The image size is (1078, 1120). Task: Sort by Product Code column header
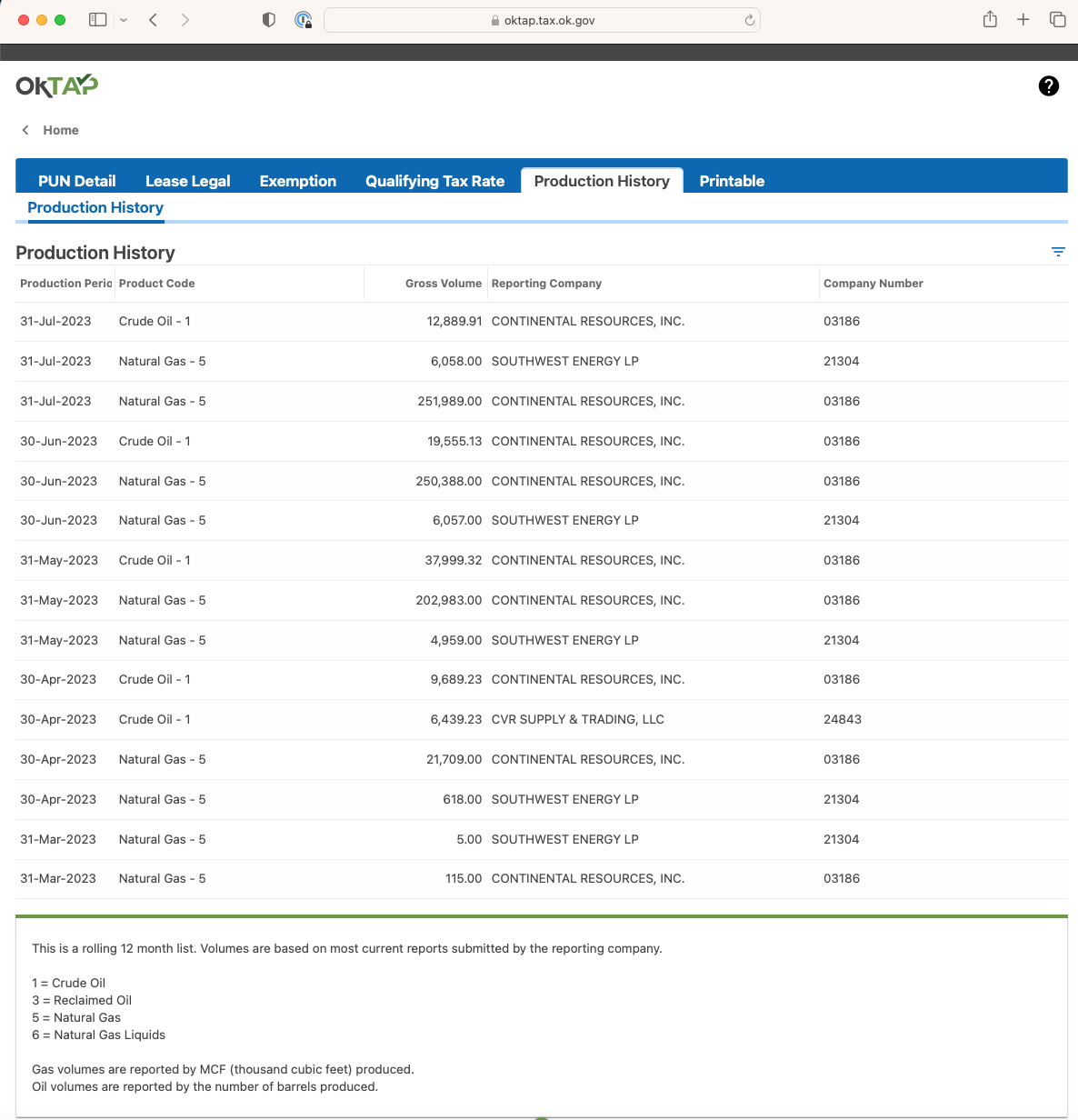click(x=157, y=284)
